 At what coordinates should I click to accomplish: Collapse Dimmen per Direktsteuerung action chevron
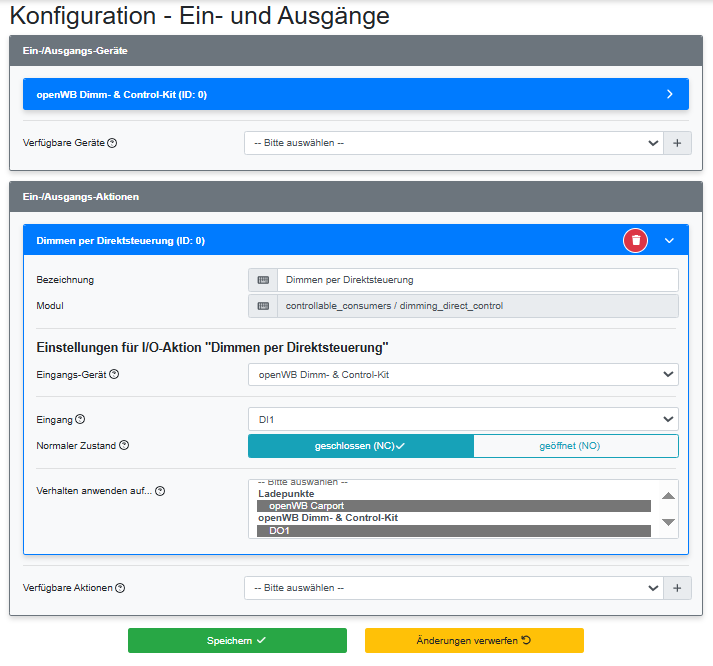point(669,240)
